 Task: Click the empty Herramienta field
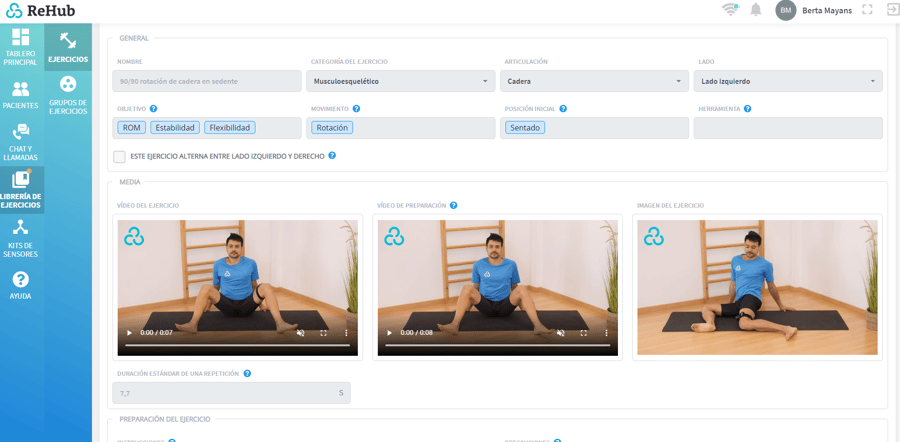tap(788, 128)
